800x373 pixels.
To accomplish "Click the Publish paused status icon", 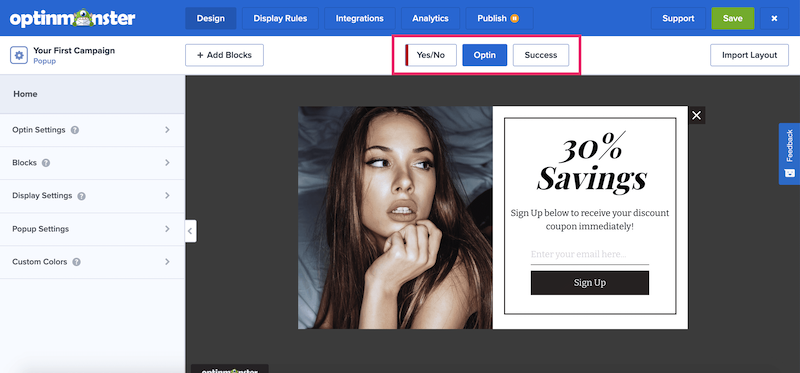I will [515, 18].
